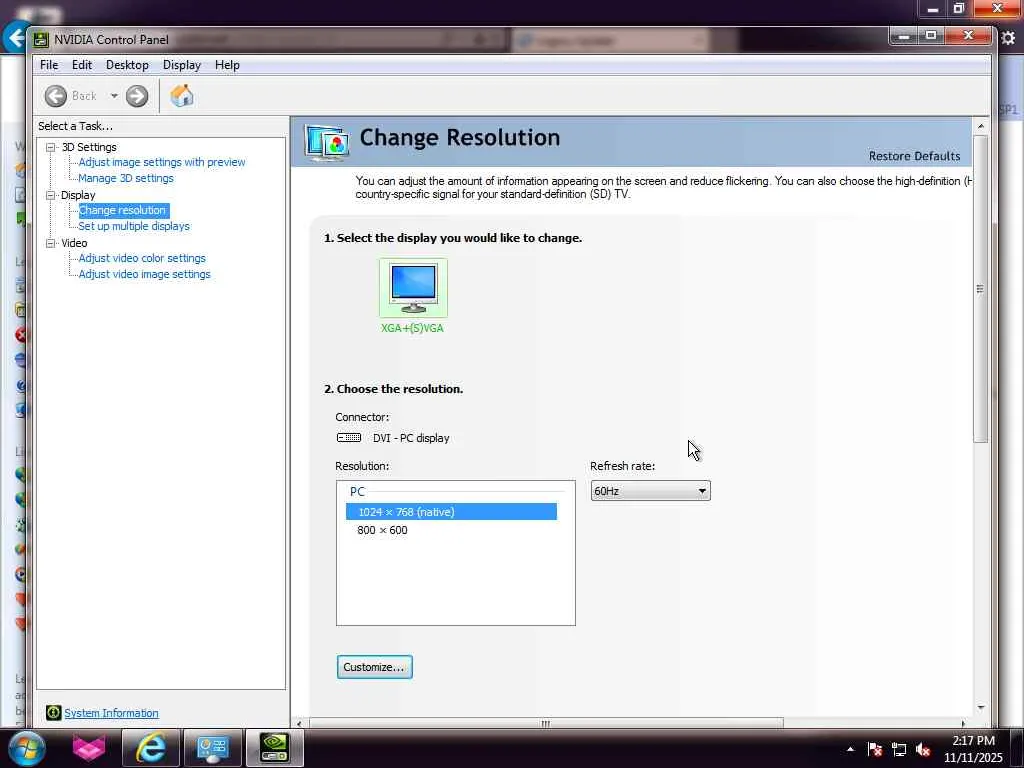
Task: Collapse the Display tree node
Action: tap(50, 195)
